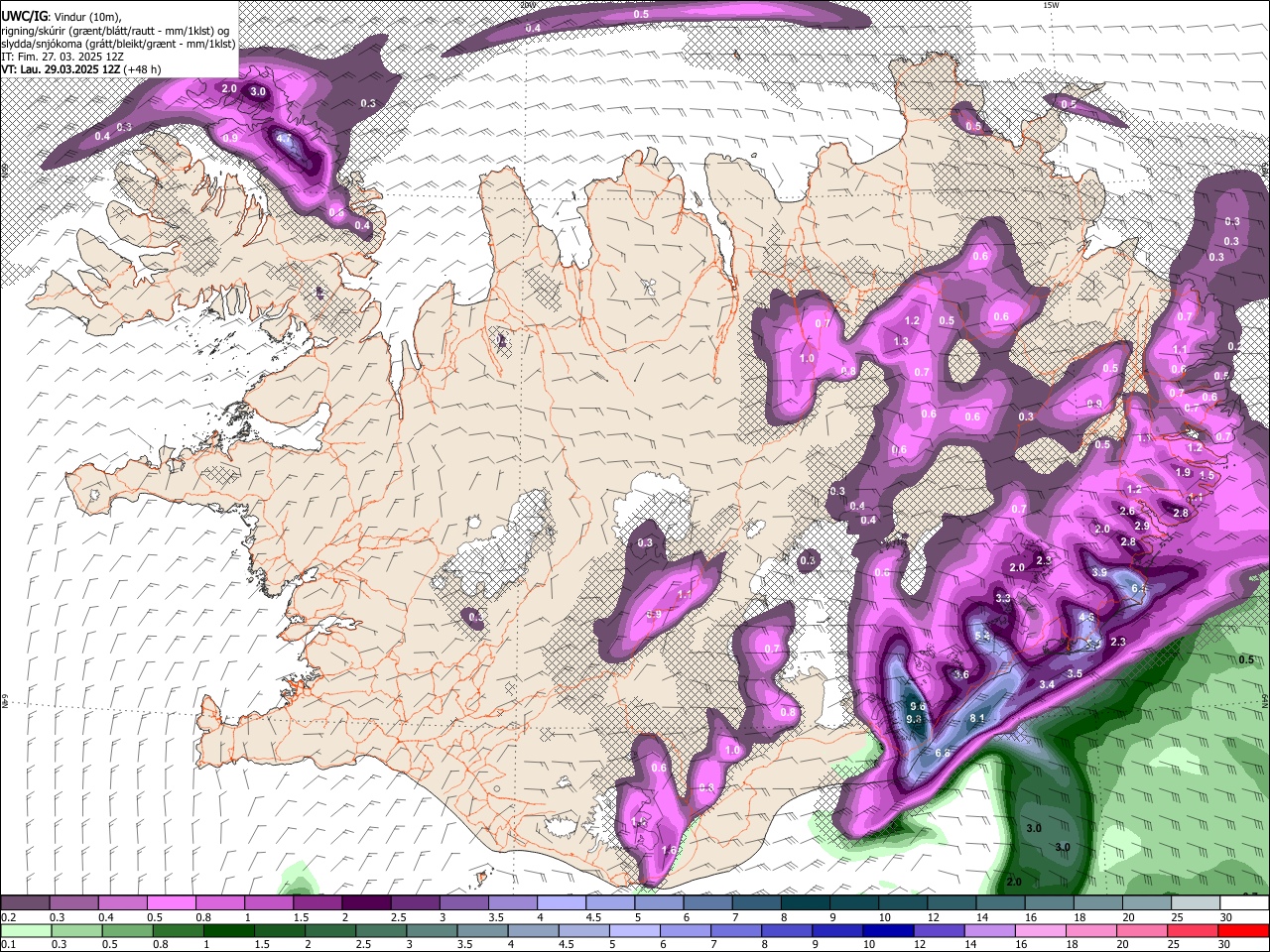Image resolution: width=1270 pixels, height=952 pixels.
Task: Select the bright pink 0.5–0.8 swatch, upper legend
Action: pyautogui.click(x=172, y=903)
